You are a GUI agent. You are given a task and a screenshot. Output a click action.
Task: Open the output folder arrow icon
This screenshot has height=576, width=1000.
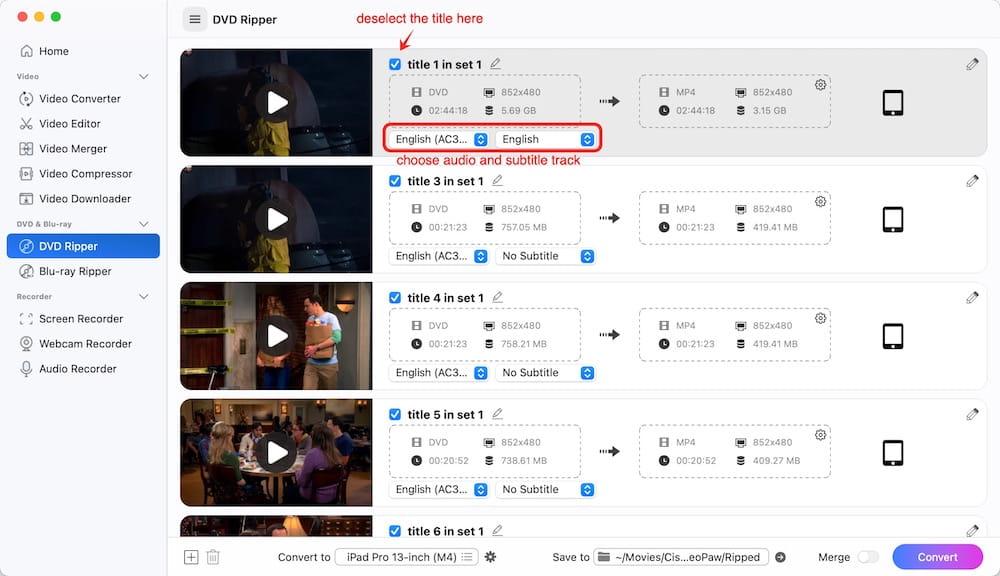pos(780,557)
